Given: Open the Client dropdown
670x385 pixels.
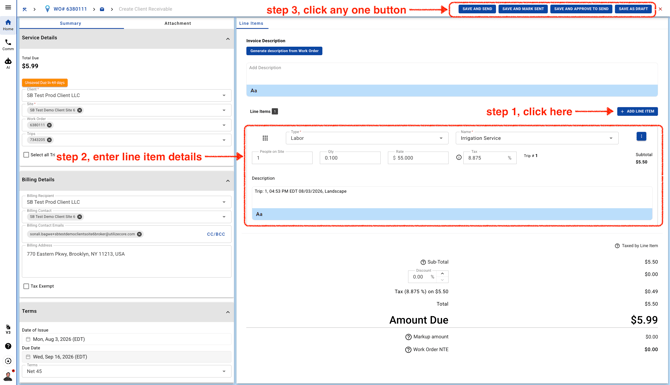Looking at the screenshot, I should tap(126, 95).
